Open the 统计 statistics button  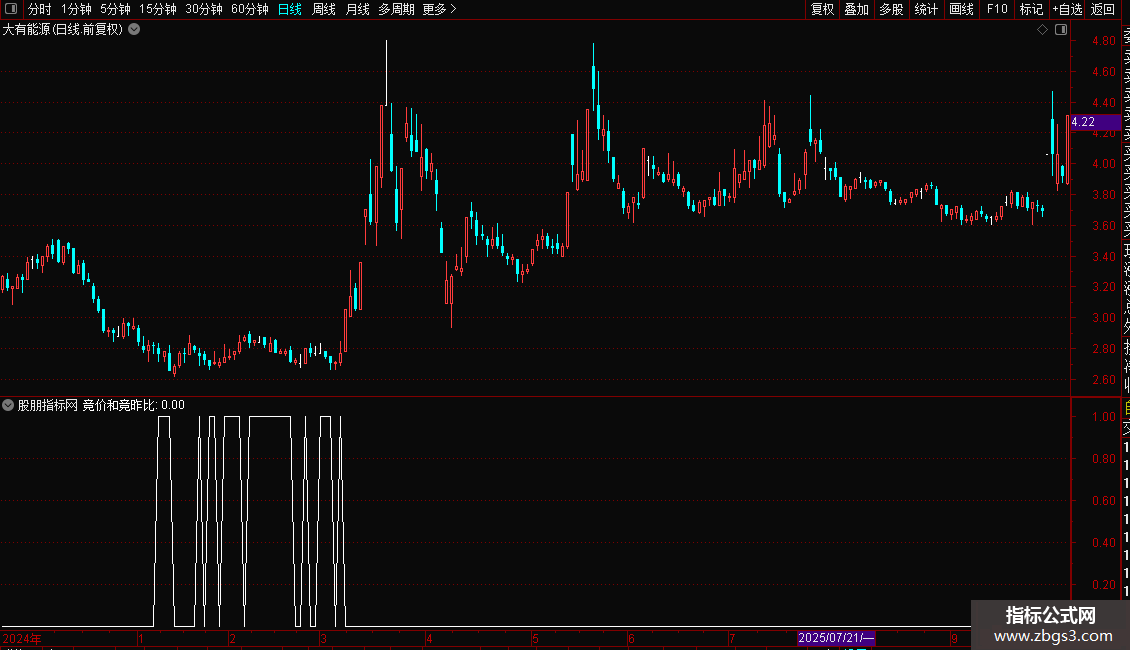(926, 9)
